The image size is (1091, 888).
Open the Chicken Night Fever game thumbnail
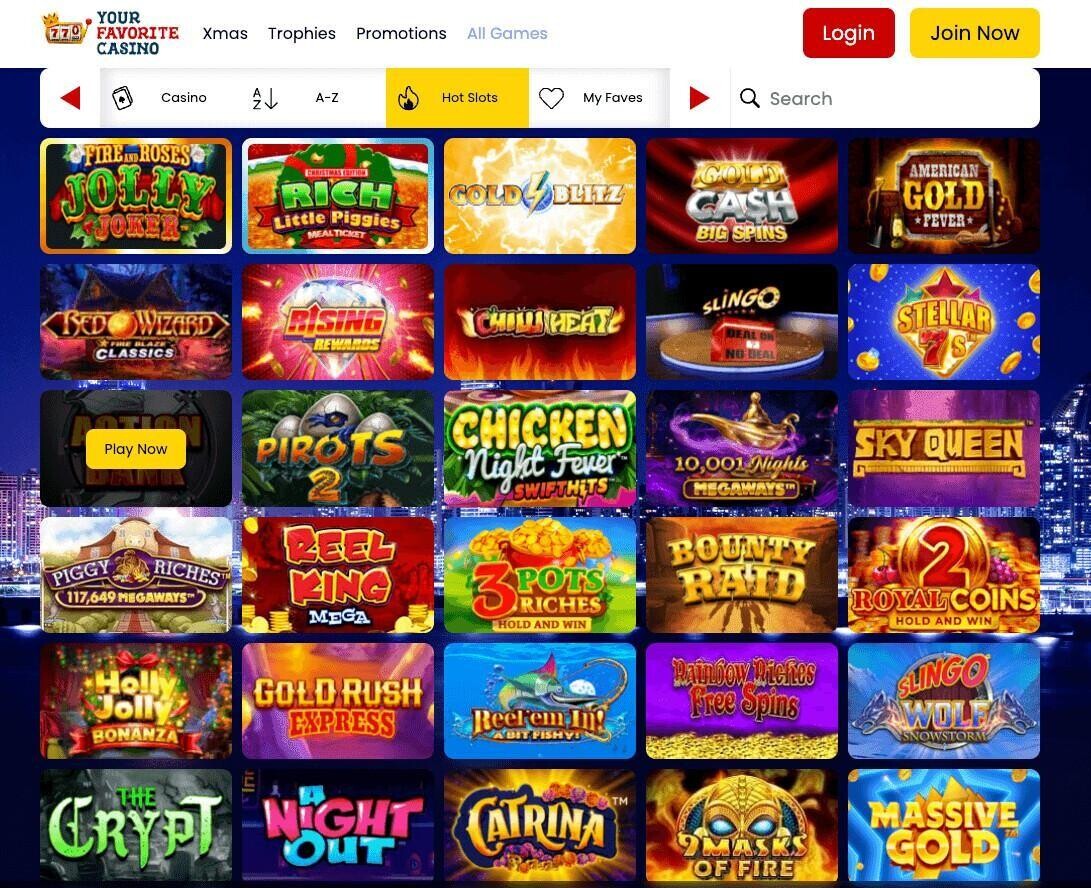[x=539, y=448]
